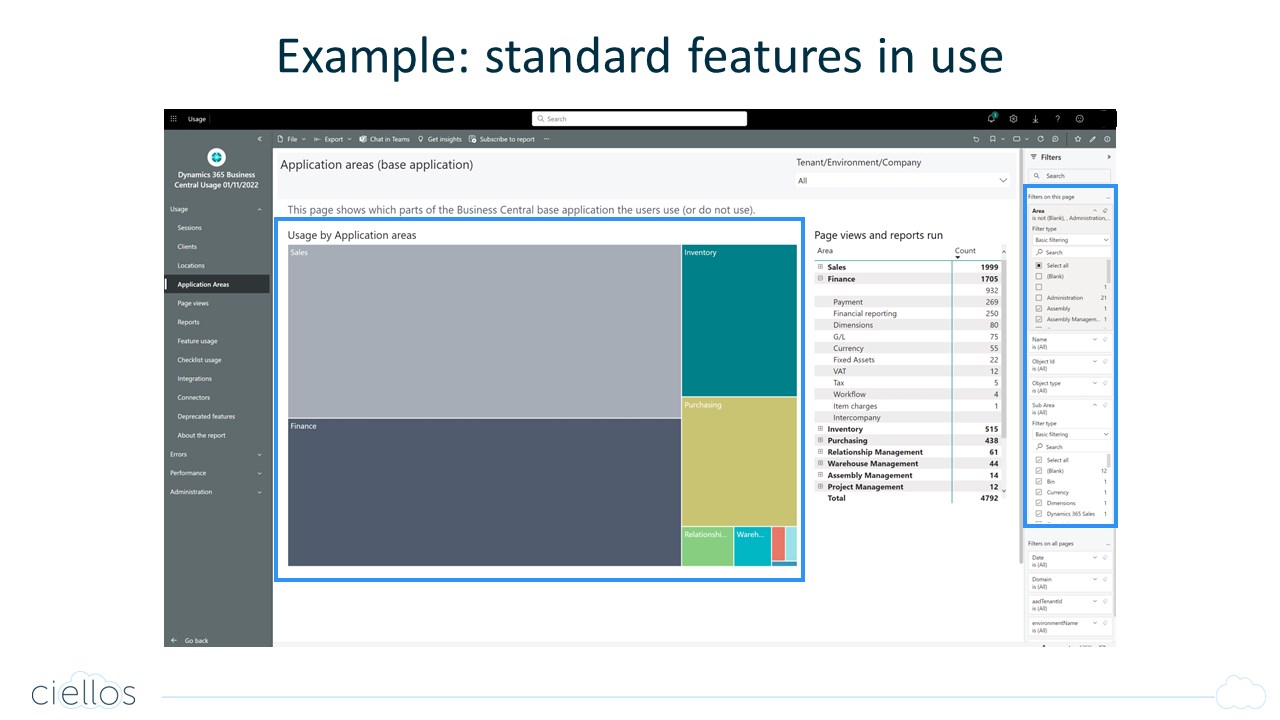Click the Search field in Sub Area filter
Image resolution: width=1280 pixels, height=720 pixels.
point(1070,447)
